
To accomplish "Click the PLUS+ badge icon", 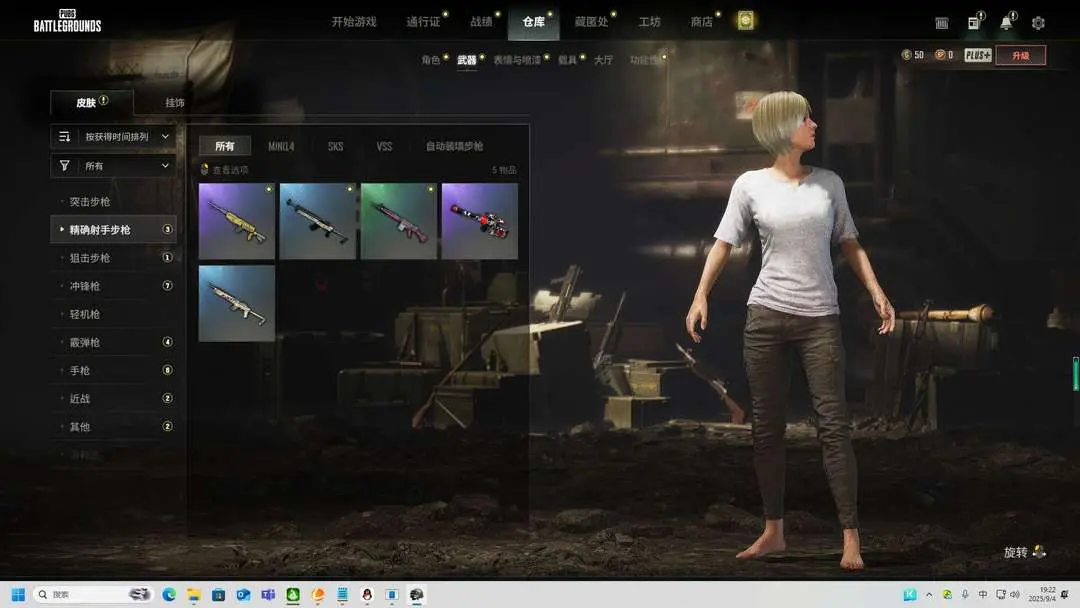I will point(977,55).
